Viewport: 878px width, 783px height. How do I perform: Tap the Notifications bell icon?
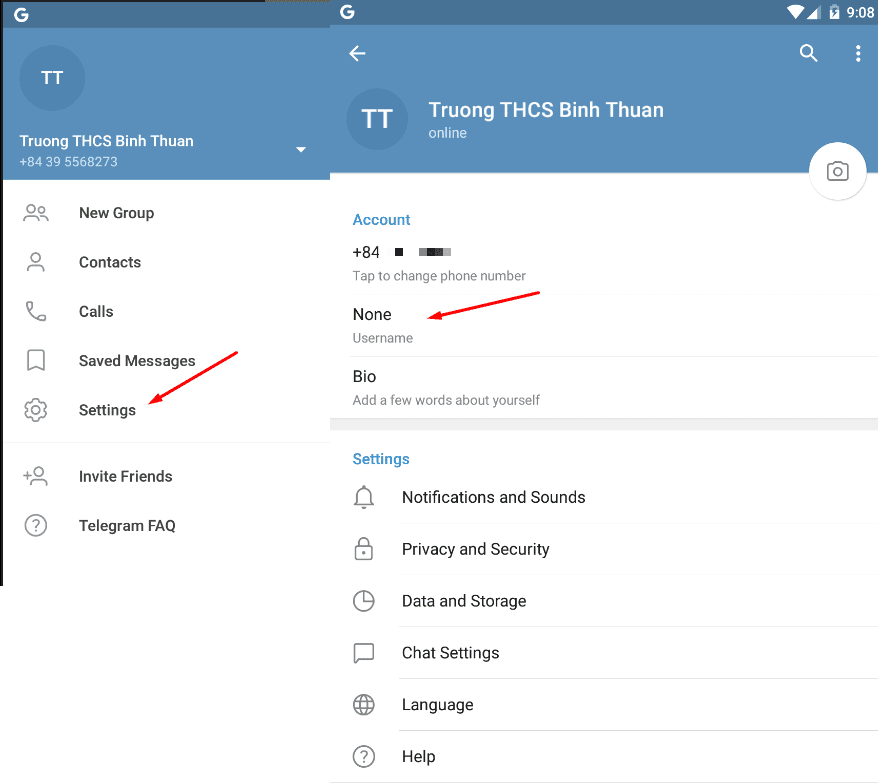click(364, 497)
